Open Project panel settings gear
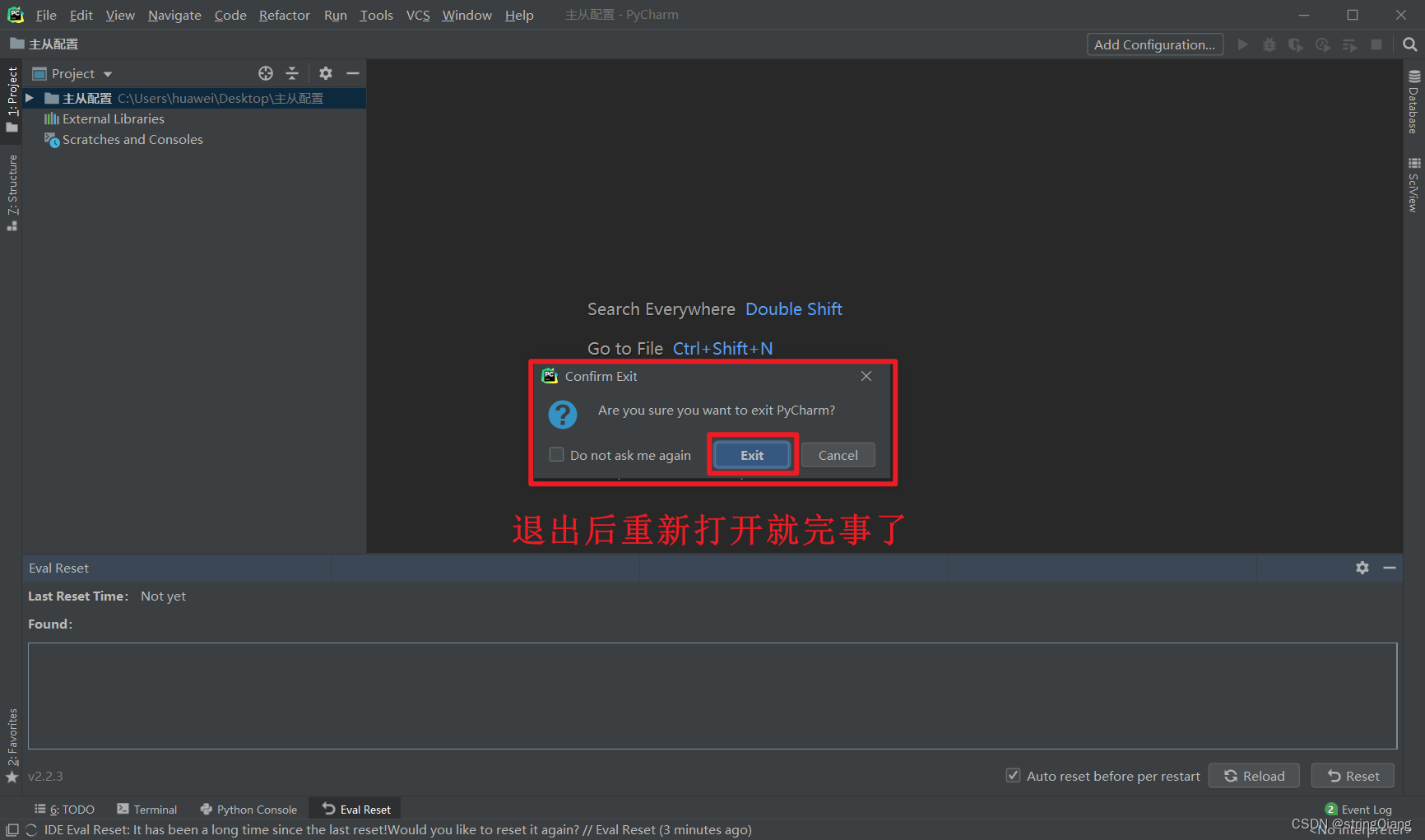1425x840 pixels. pos(326,73)
